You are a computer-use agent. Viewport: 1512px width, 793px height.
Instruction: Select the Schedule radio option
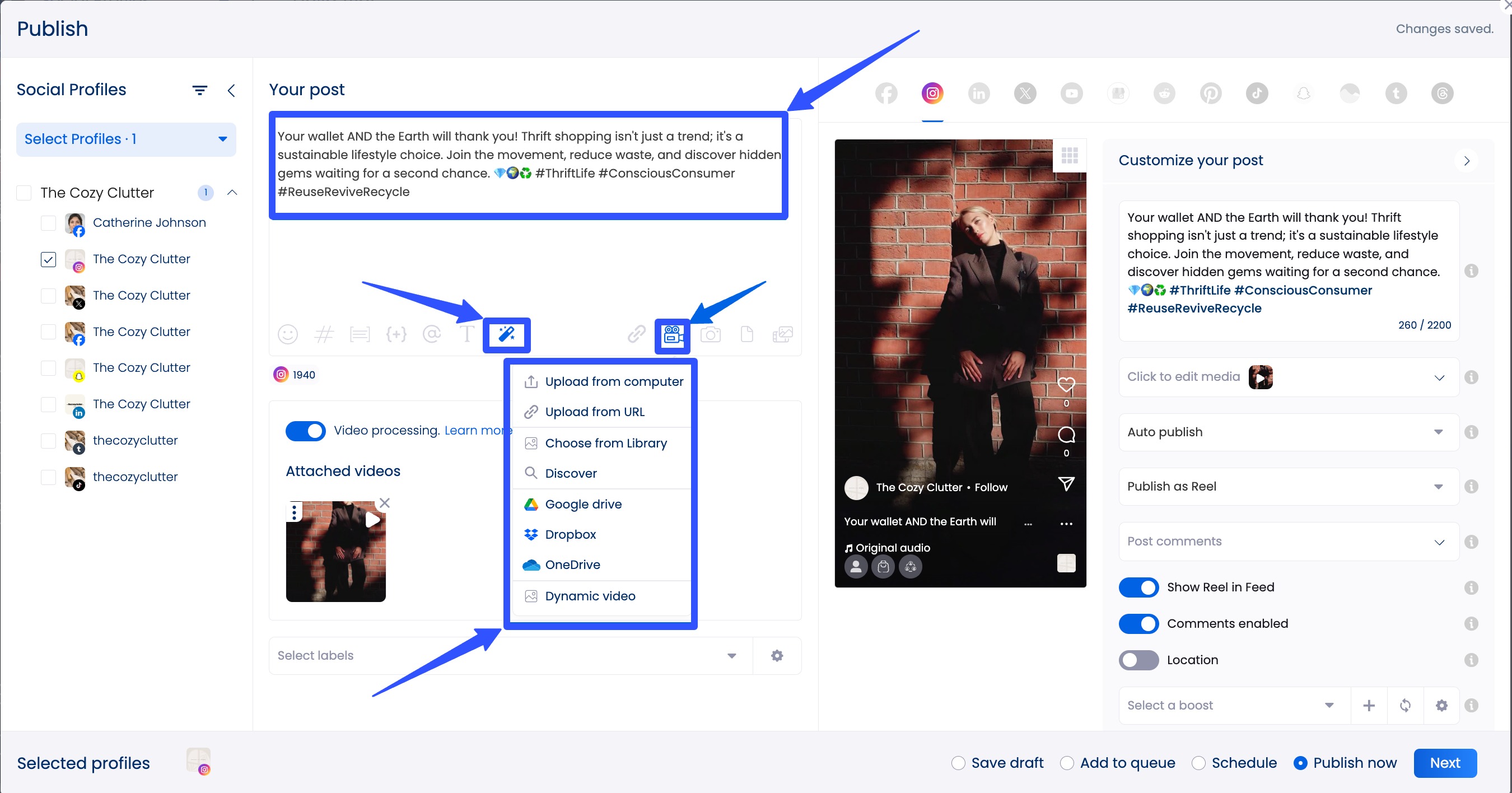(x=1199, y=762)
